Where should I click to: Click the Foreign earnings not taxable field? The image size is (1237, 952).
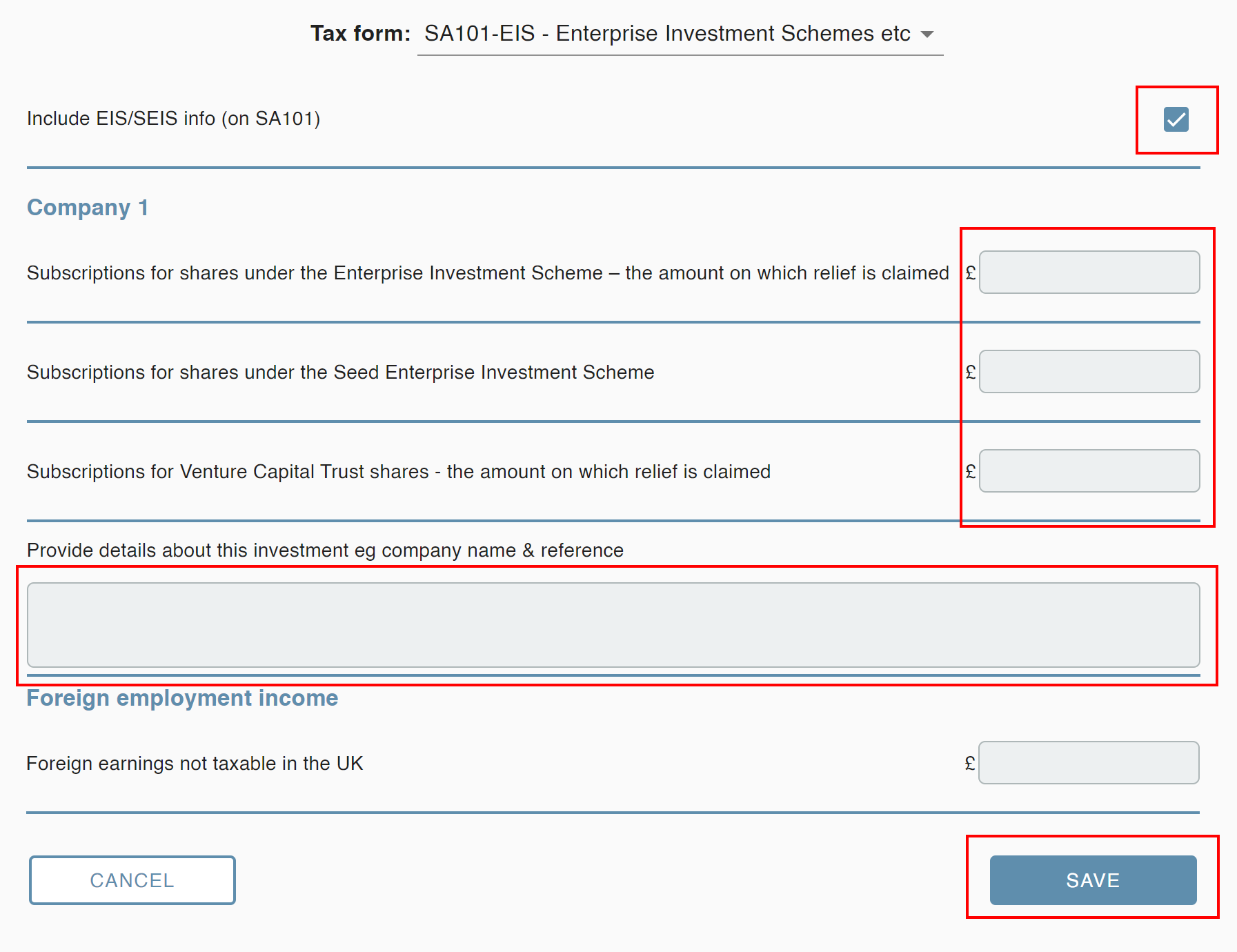click(x=1089, y=762)
